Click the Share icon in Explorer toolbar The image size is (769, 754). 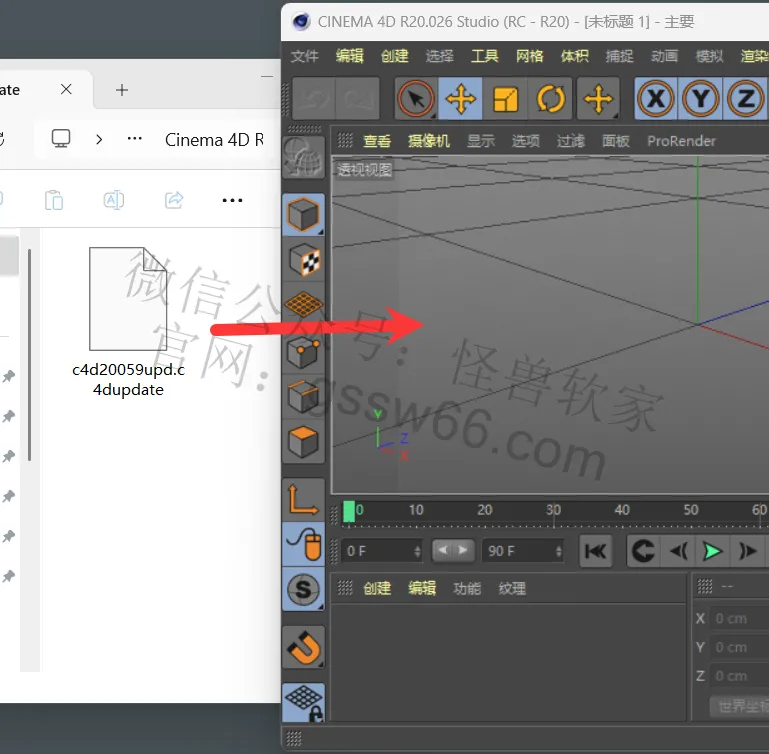174,200
